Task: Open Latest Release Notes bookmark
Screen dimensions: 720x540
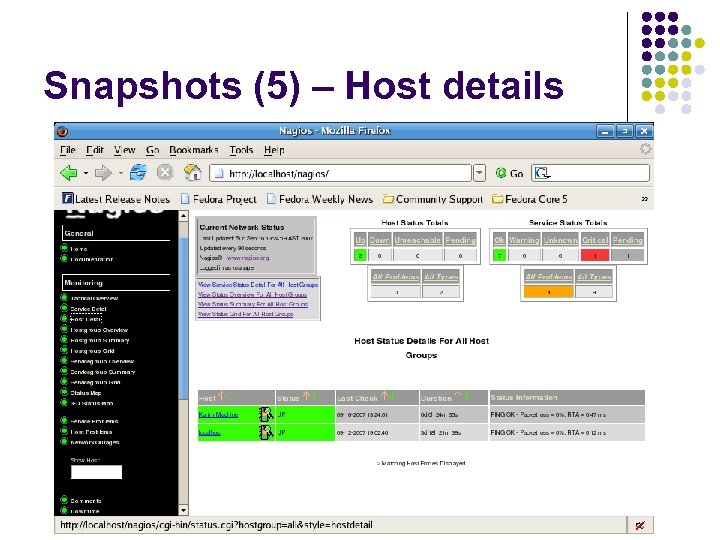Action: [116, 199]
